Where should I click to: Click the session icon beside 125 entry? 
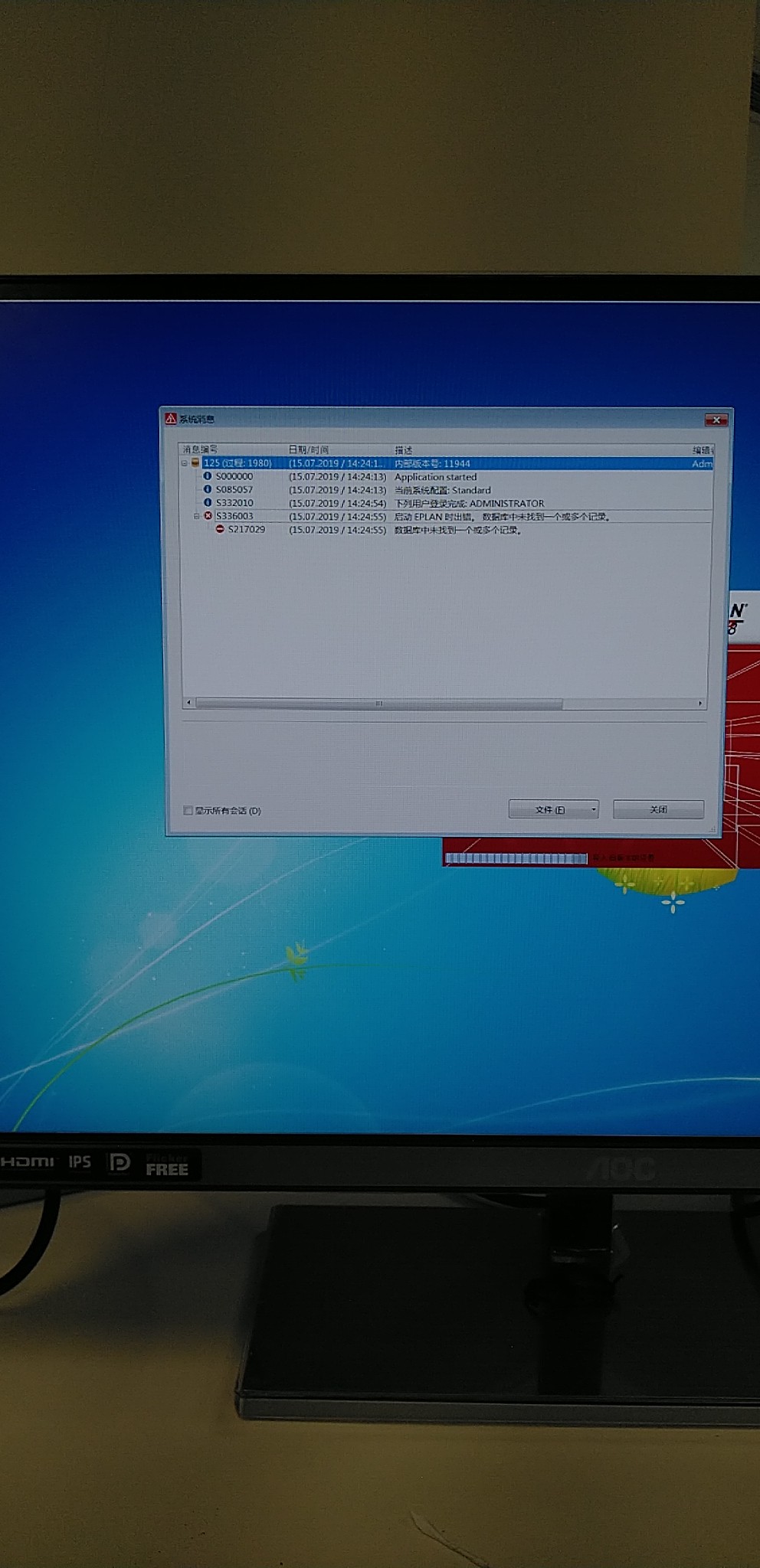click(195, 463)
